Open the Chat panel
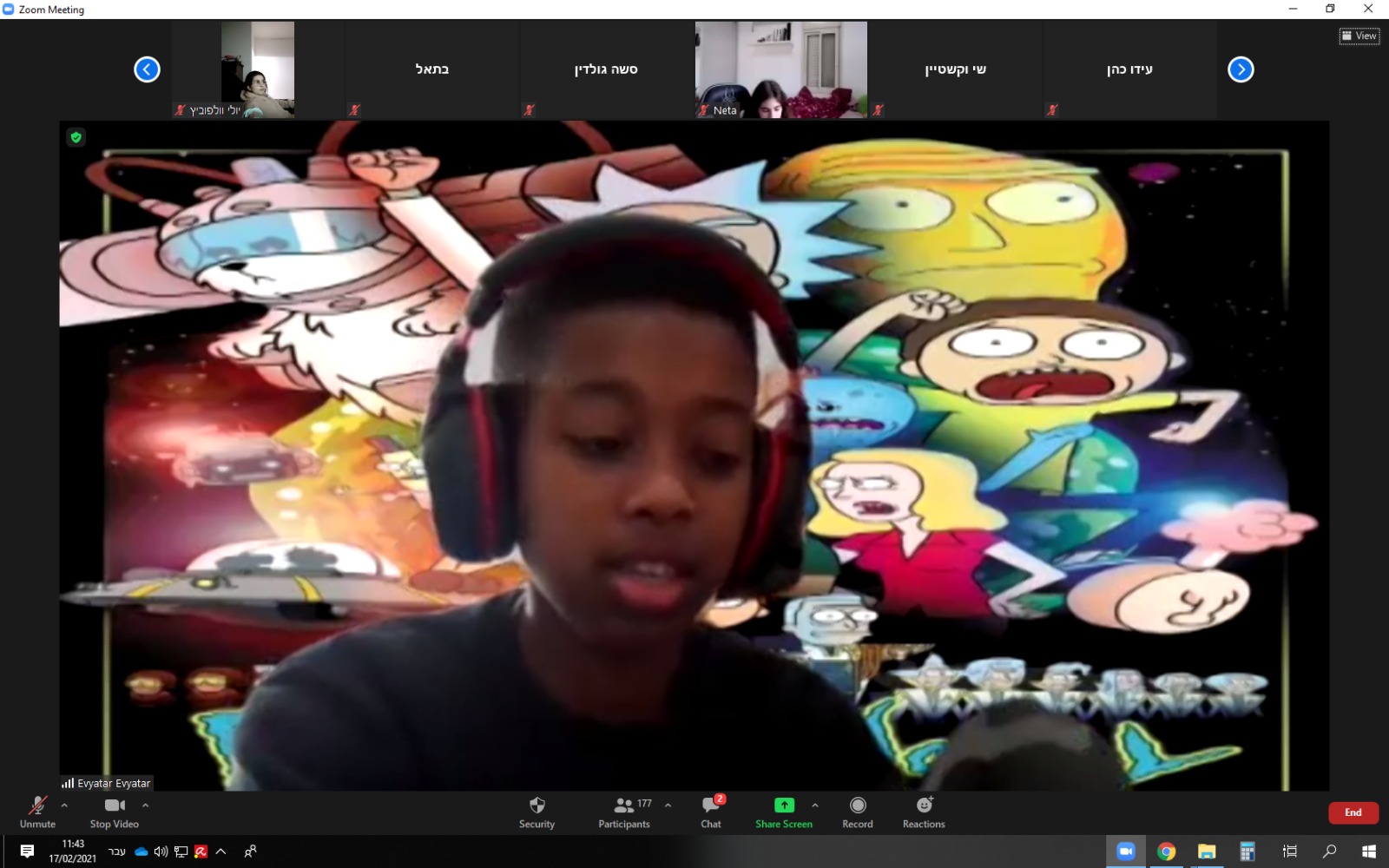 [x=711, y=812]
